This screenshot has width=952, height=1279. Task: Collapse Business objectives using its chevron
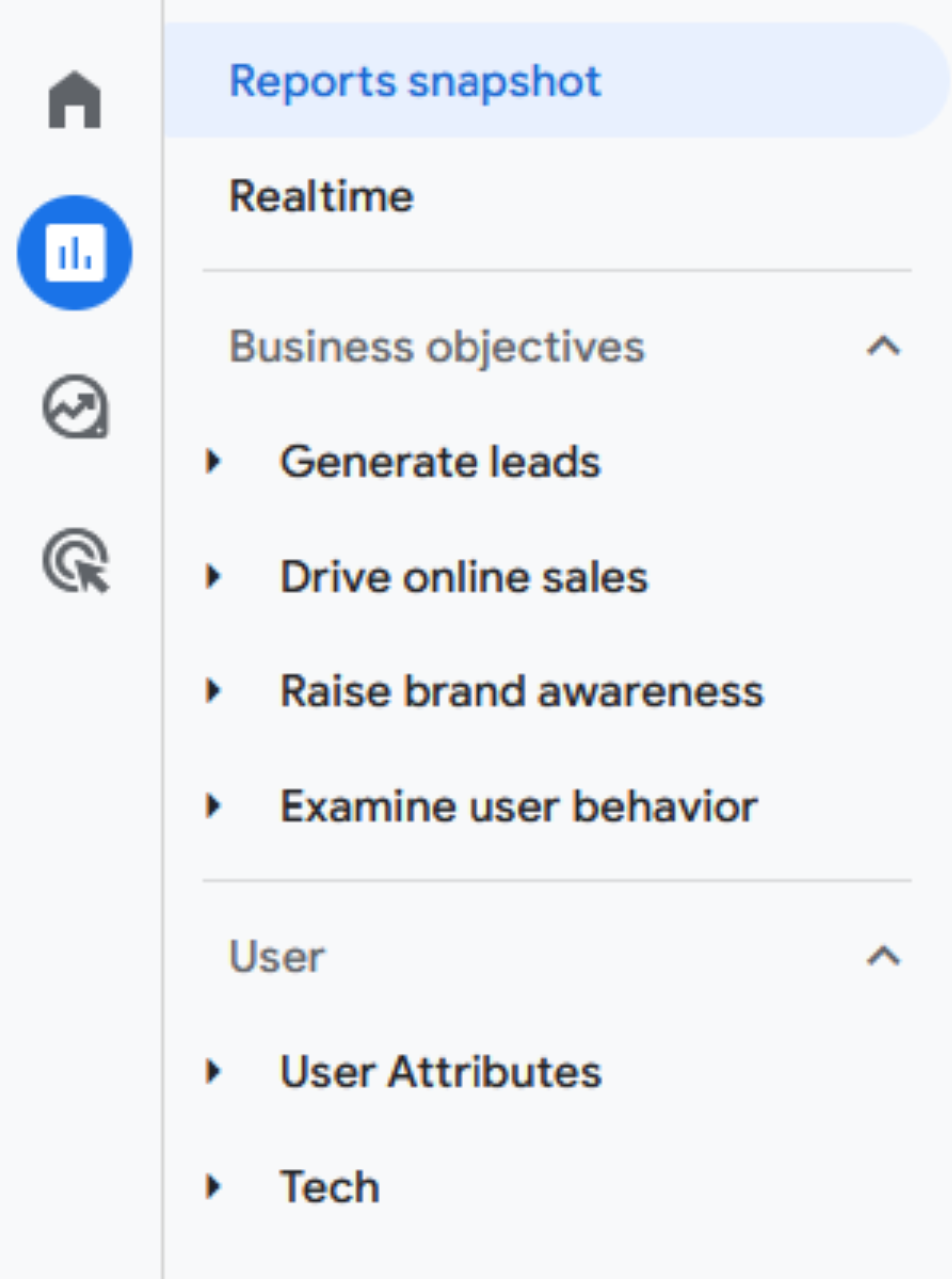pyautogui.click(x=883, y=347)
